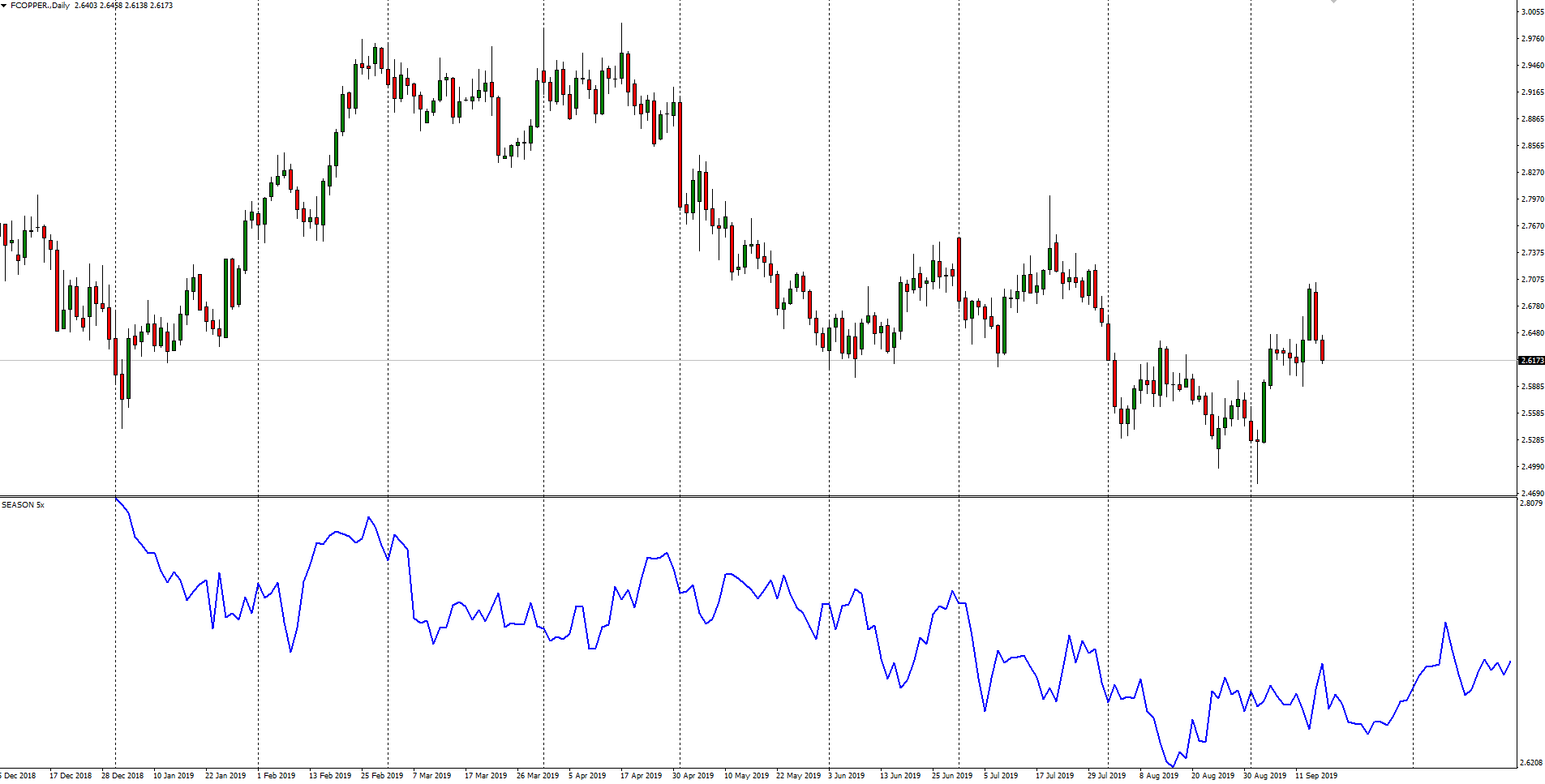The image size is (1545, 784).
Task: Click the 8 Aug 2019 date label
Action: [1159, 776]
